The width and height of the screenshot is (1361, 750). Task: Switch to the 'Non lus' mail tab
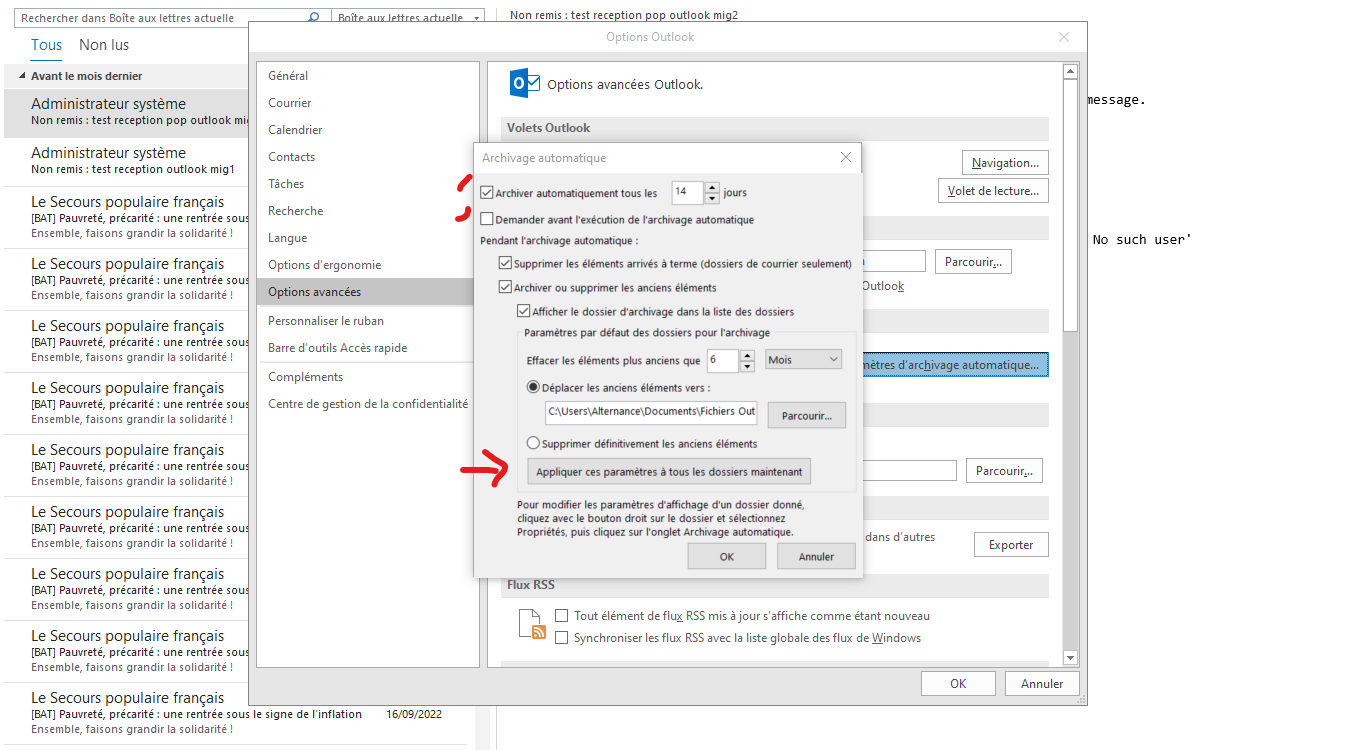104,45
